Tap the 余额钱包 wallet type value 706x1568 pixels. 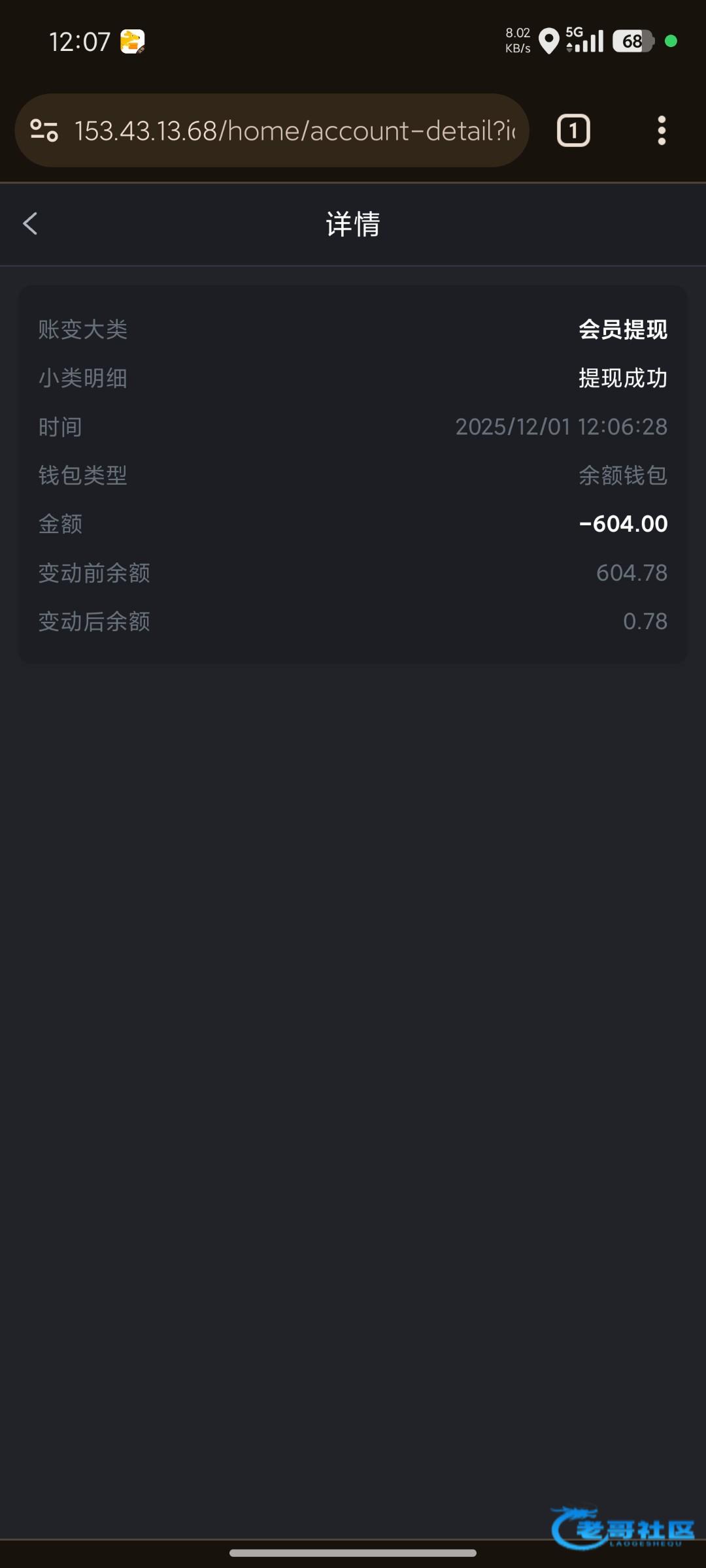click(x=622, y=476)
